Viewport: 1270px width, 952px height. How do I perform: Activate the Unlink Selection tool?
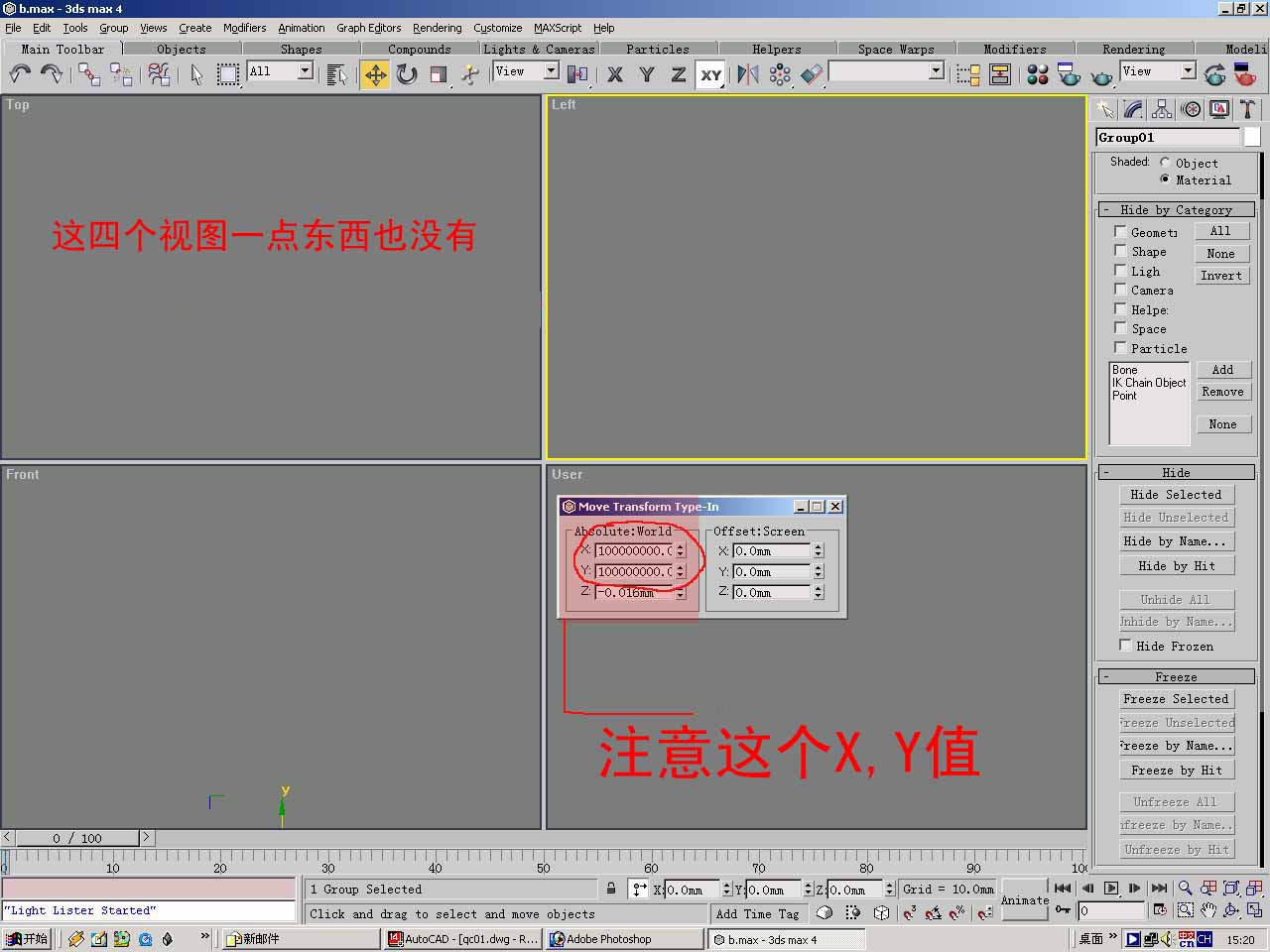121,73
